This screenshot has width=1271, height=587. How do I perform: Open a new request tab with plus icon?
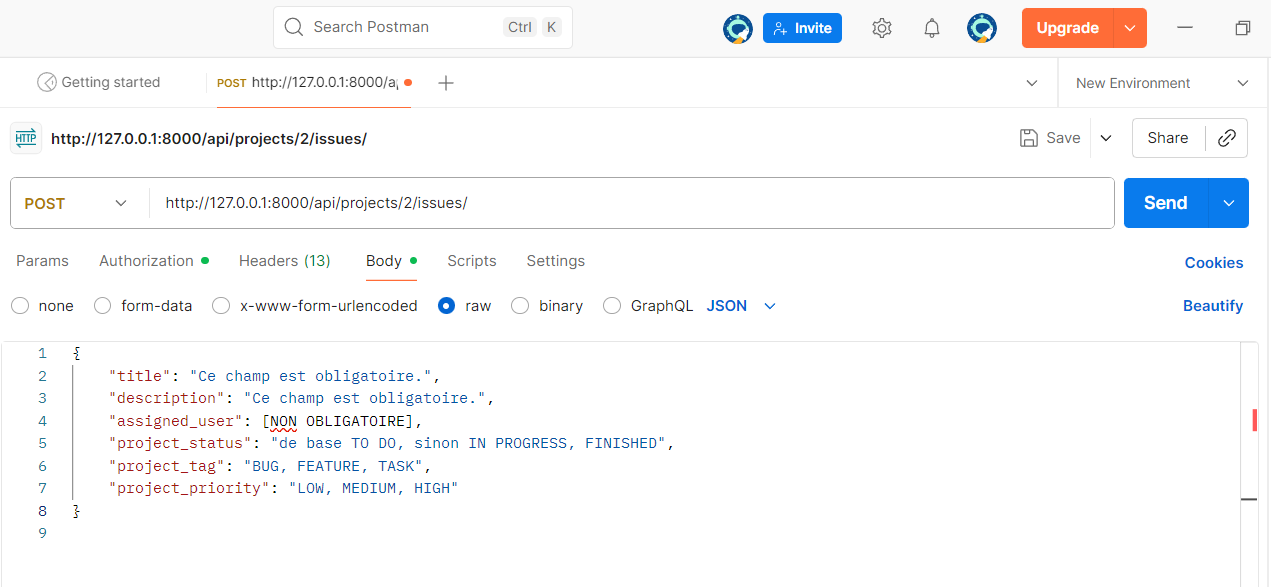click(445, 83)
